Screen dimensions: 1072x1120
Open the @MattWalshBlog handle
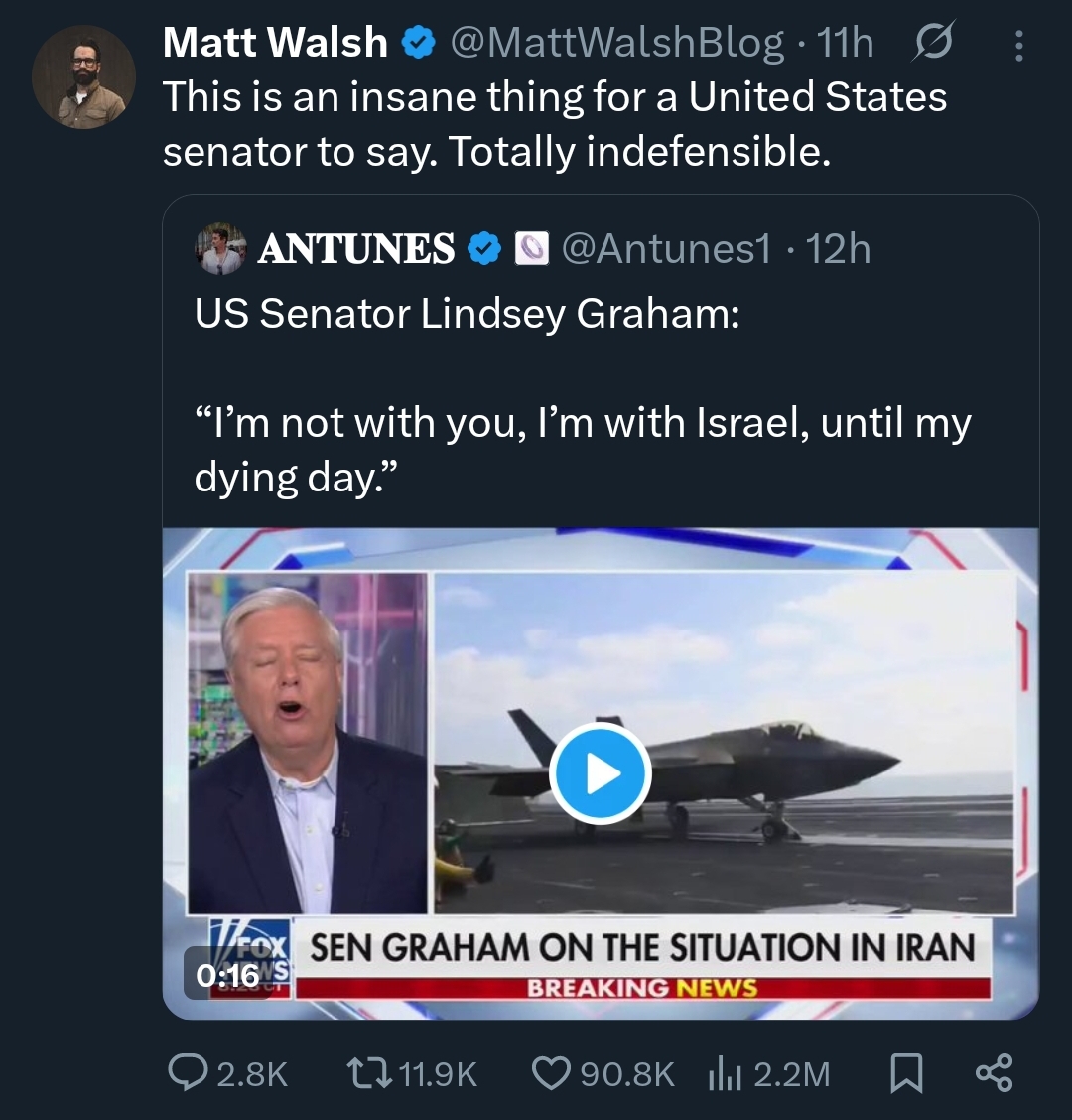pos(616,43)
